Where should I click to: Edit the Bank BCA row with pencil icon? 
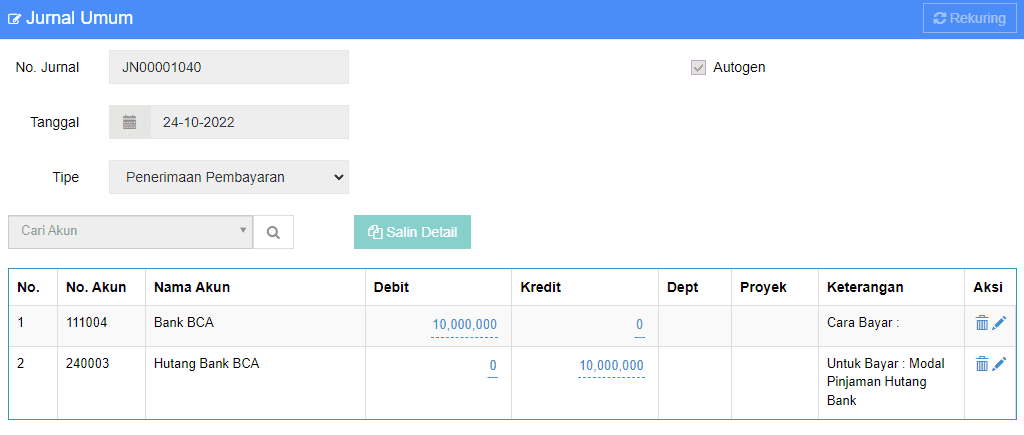pyautogui.click(x=999, y=323)
